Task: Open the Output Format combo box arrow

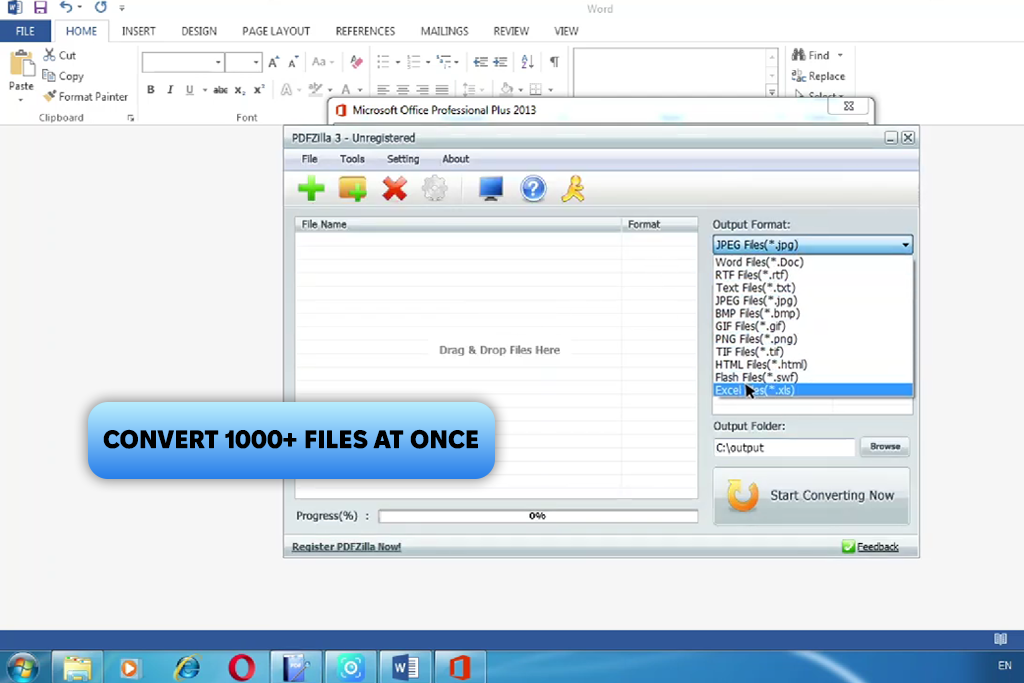Action: tap(905, 245)
